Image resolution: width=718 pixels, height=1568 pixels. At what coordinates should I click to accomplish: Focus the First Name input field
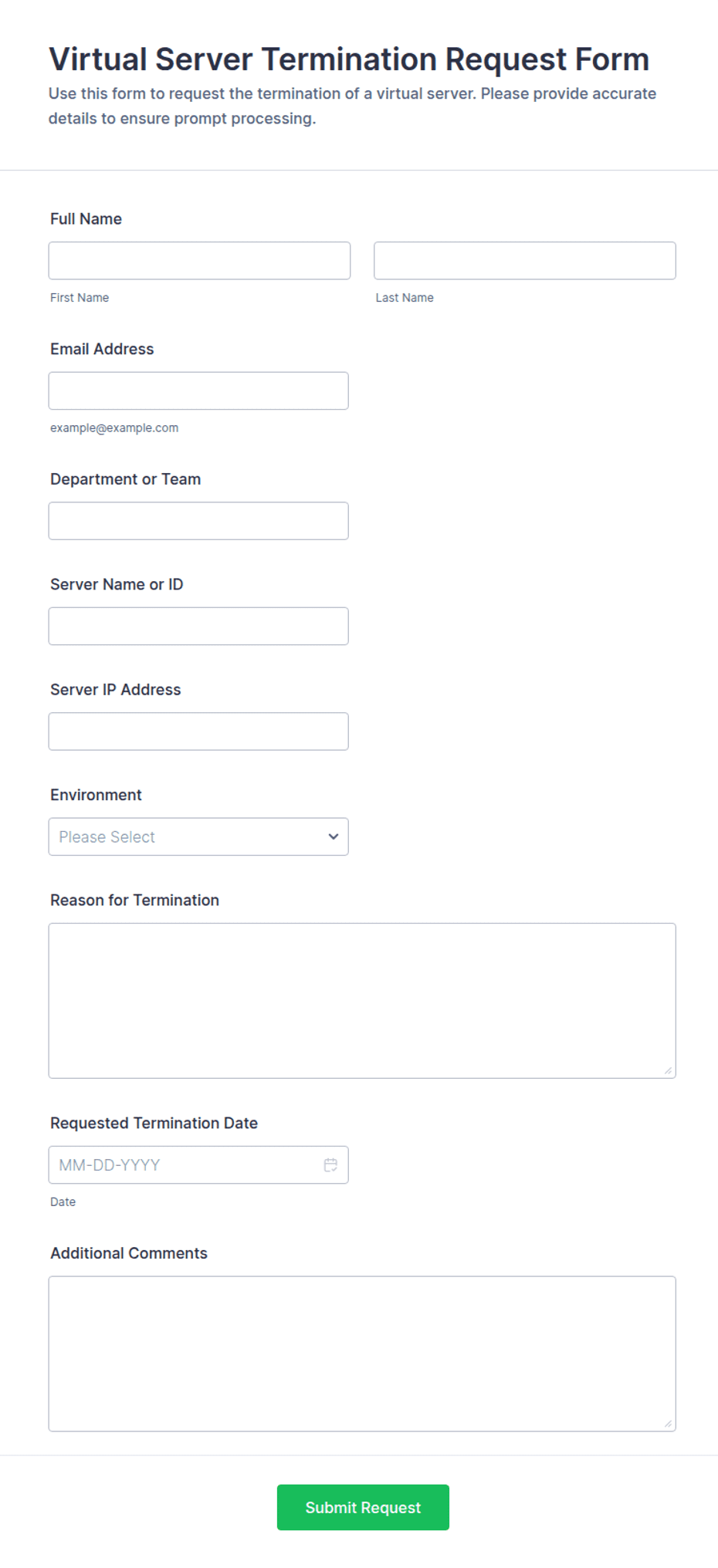(199, 261)
